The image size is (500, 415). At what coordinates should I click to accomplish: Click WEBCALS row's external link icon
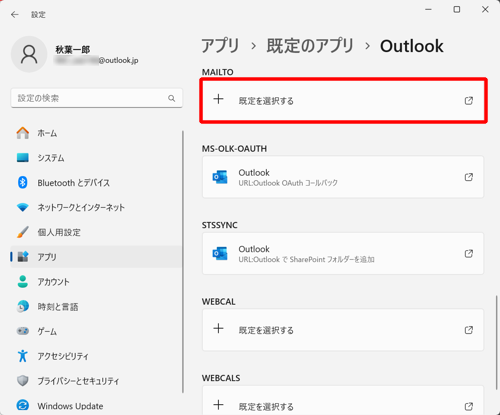[x=469, y=406]
